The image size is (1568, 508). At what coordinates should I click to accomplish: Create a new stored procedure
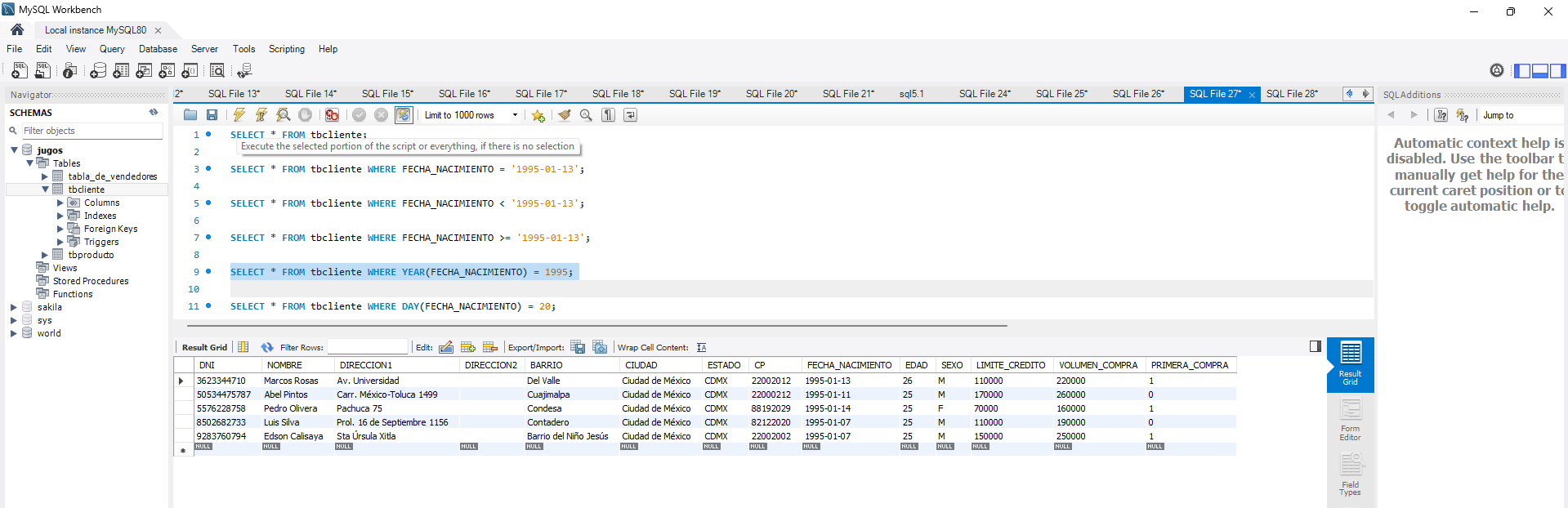167,71
